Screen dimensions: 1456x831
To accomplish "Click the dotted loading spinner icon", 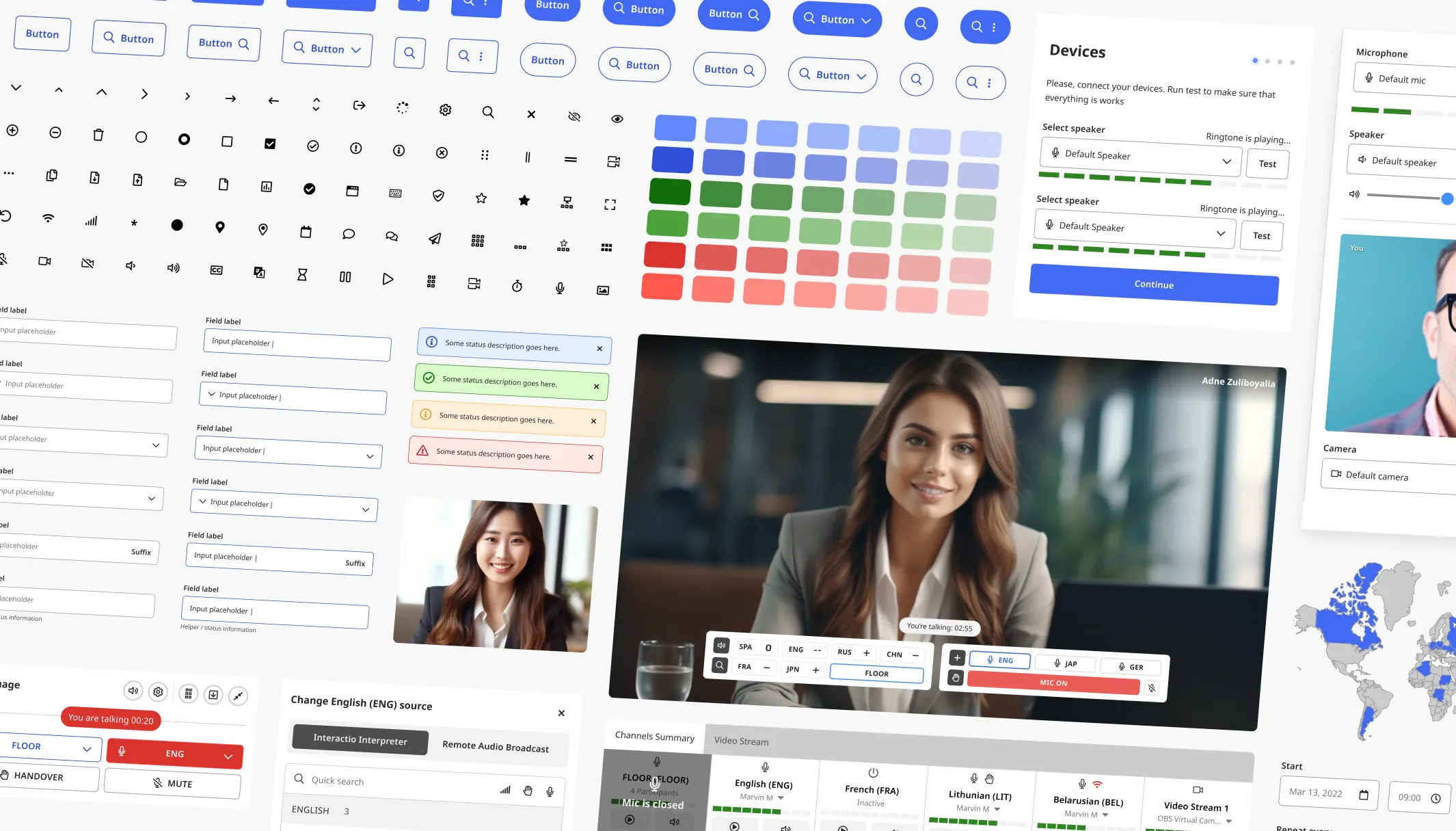I will click(403, 107).
